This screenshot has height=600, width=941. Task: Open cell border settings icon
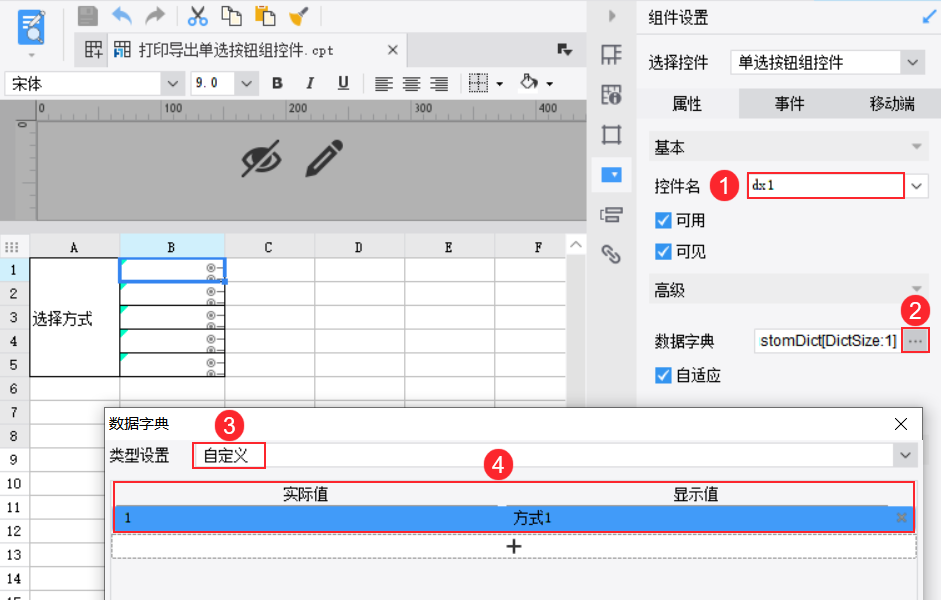[478, 83]
